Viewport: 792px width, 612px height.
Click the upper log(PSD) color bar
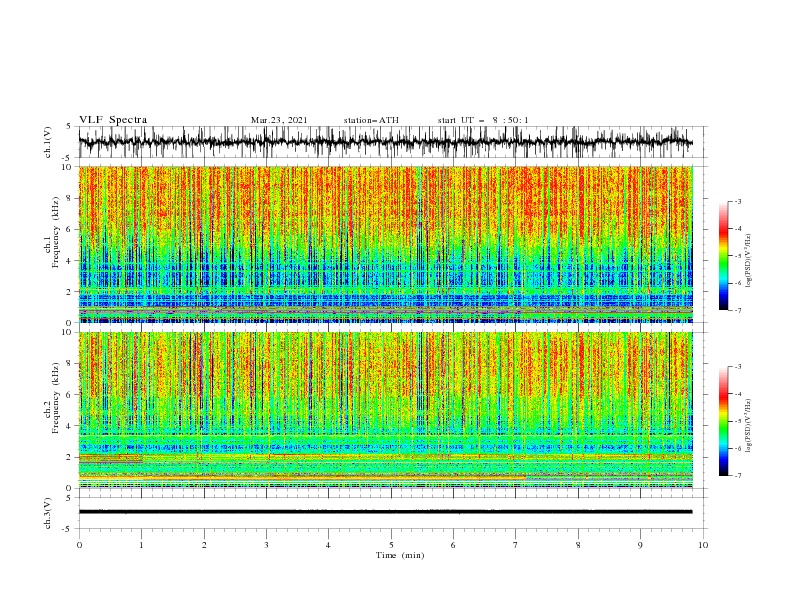[724, 256]
